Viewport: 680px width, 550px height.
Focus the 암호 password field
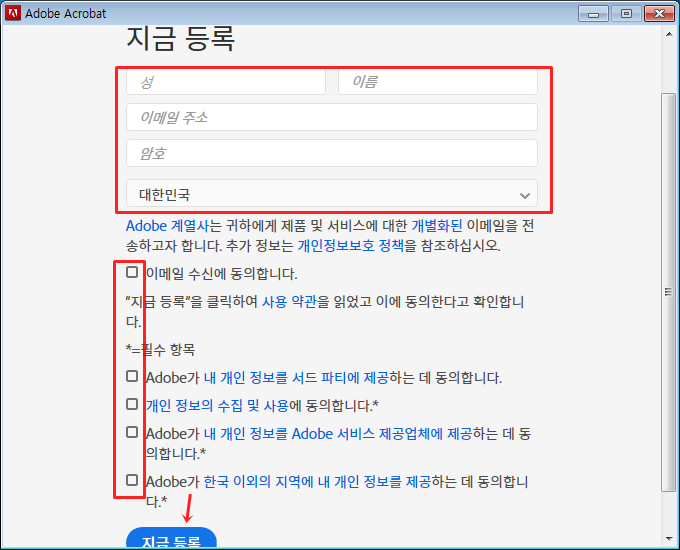pyautogui.click(x=332, y=153)
